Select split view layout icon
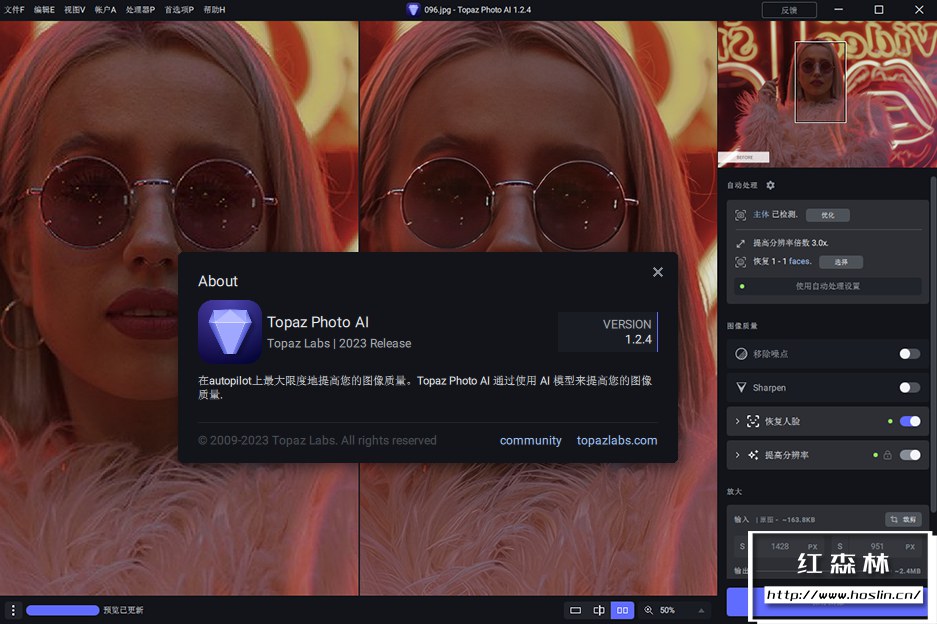The height and width of the screenshot is (624, 937). coord(599,610)
